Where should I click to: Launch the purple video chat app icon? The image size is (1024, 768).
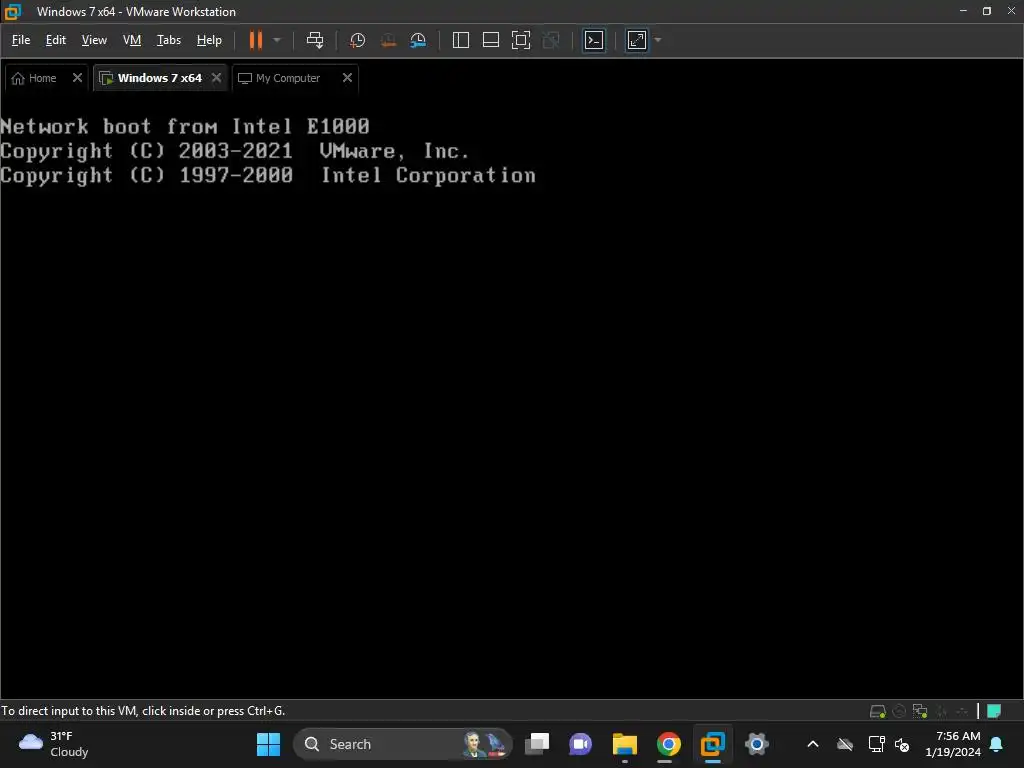pos(580,744)
